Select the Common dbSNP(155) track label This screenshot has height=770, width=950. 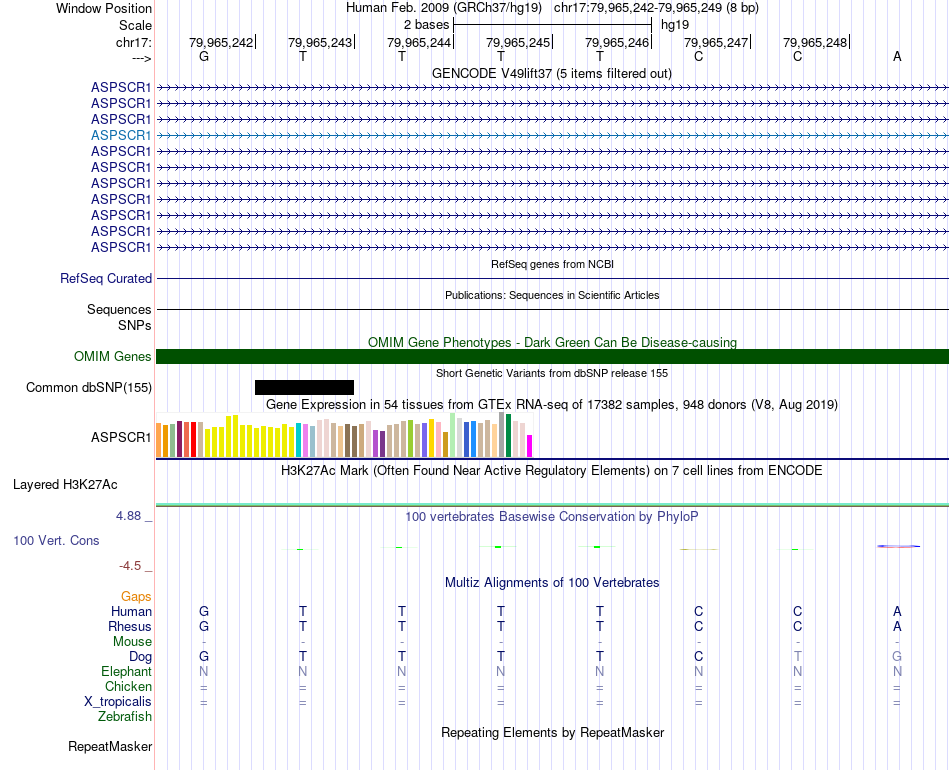tap(88, 387)
